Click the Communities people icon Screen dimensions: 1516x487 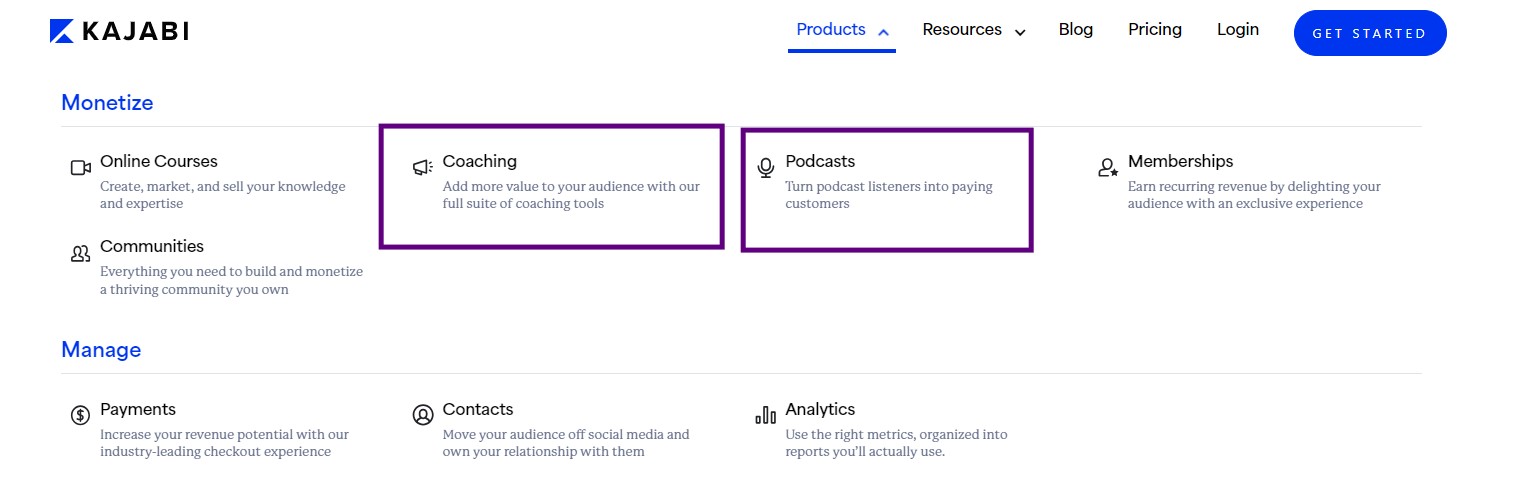[81, 254]
